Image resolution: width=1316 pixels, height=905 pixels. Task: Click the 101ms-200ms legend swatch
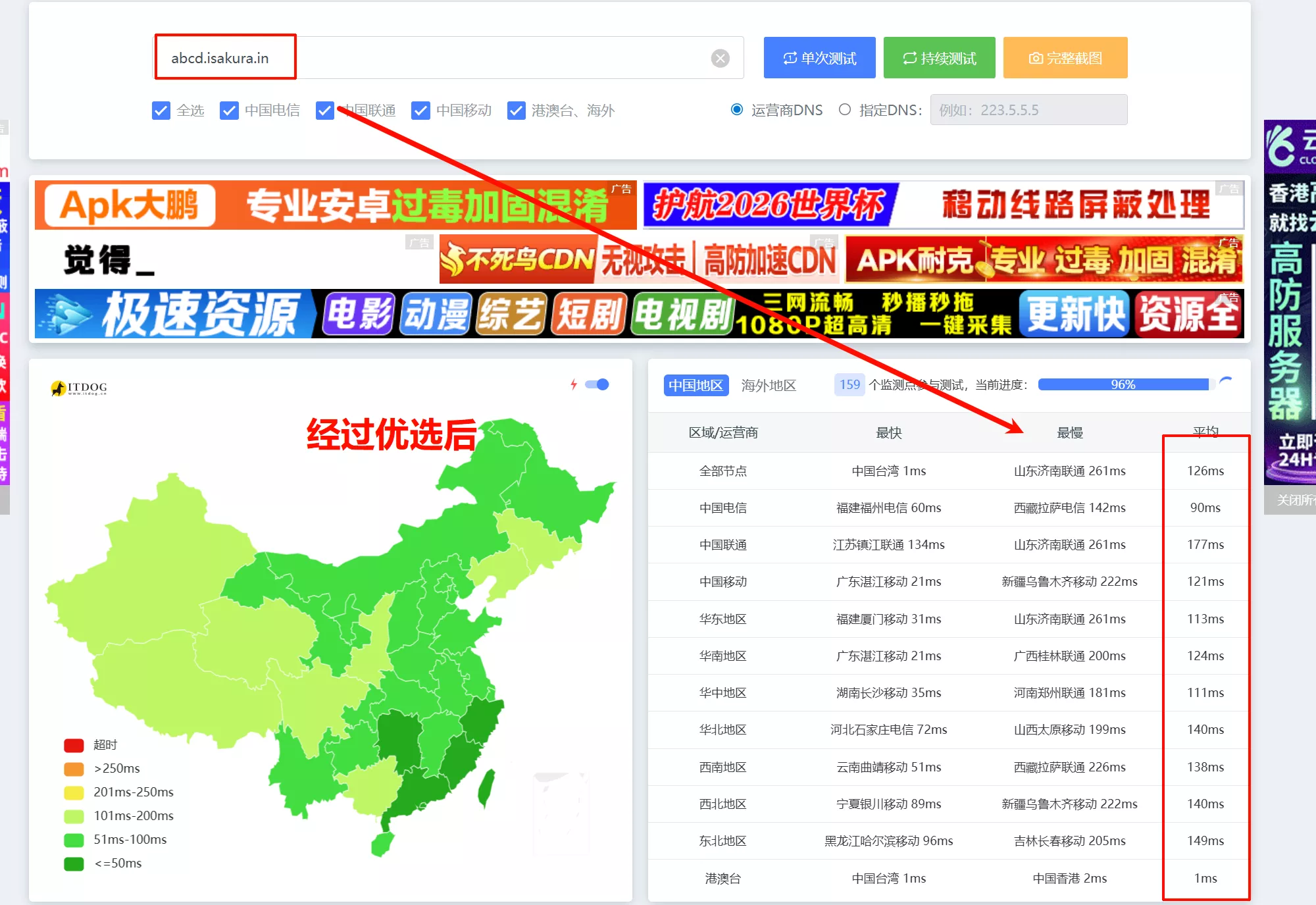pos(74,816)
